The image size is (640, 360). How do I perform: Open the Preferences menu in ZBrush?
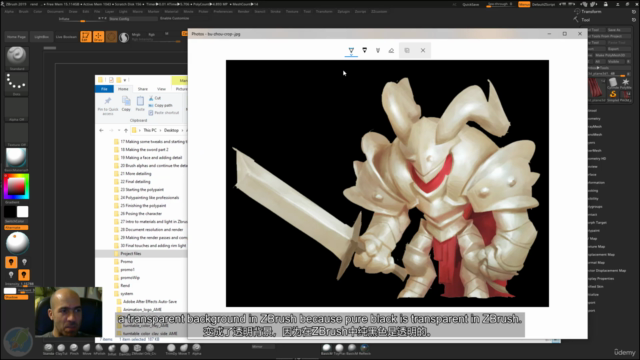tap(223, 11)
